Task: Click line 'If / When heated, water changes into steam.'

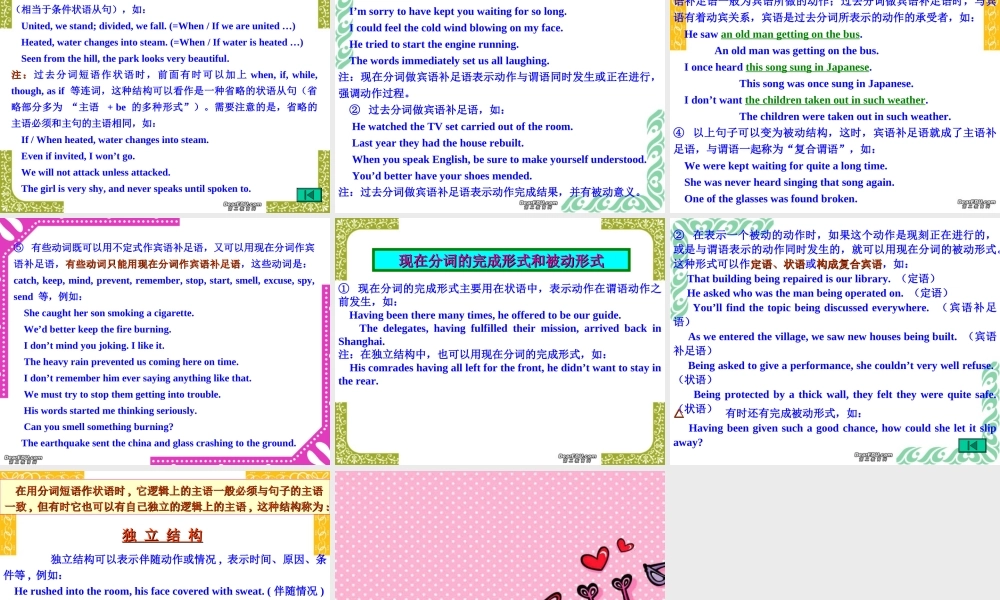Action: 115,140
